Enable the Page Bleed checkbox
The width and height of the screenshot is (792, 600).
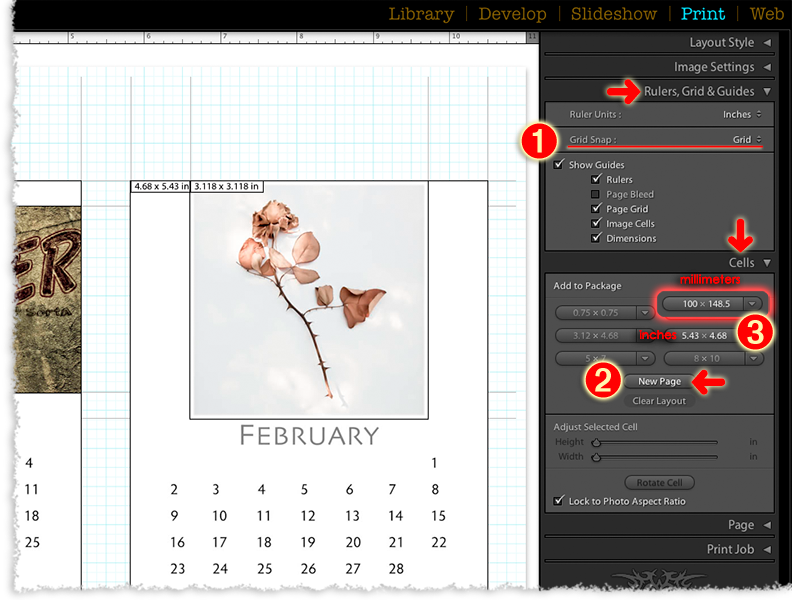coord(597,194)
